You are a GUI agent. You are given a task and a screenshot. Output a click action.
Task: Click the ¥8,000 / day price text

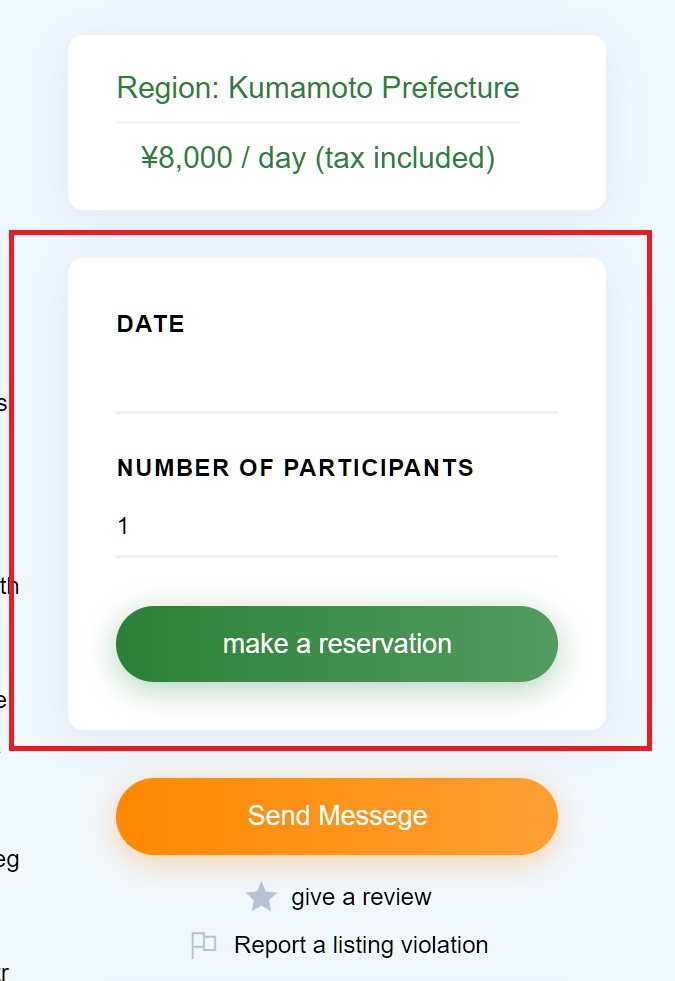point(223,158)
